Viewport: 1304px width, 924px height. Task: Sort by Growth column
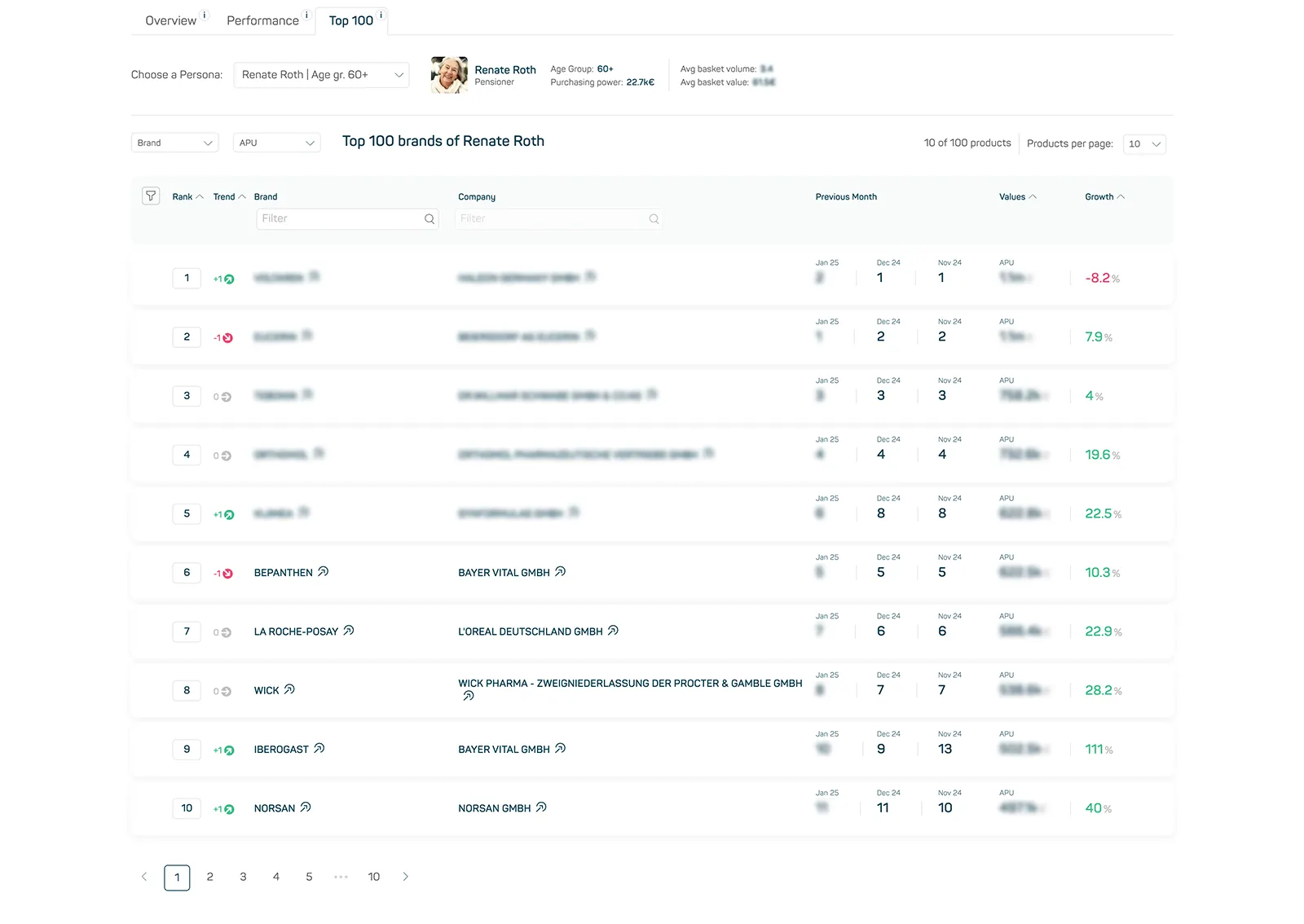coord(1104,197)
